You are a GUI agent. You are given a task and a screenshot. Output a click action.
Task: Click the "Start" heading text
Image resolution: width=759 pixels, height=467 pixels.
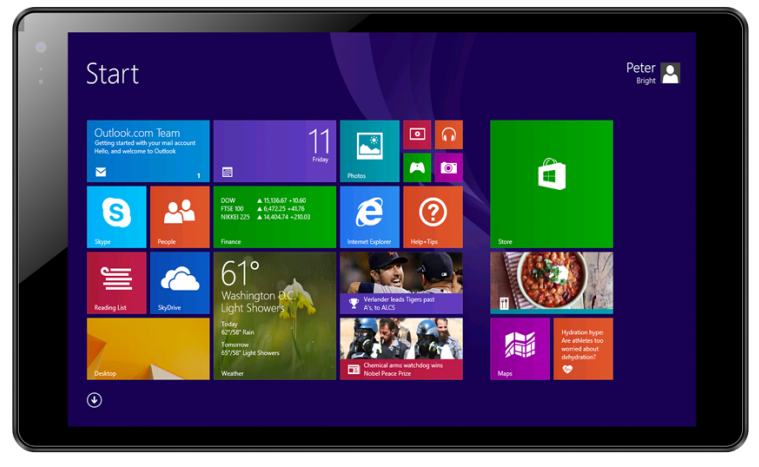click(x=112, y=74)
